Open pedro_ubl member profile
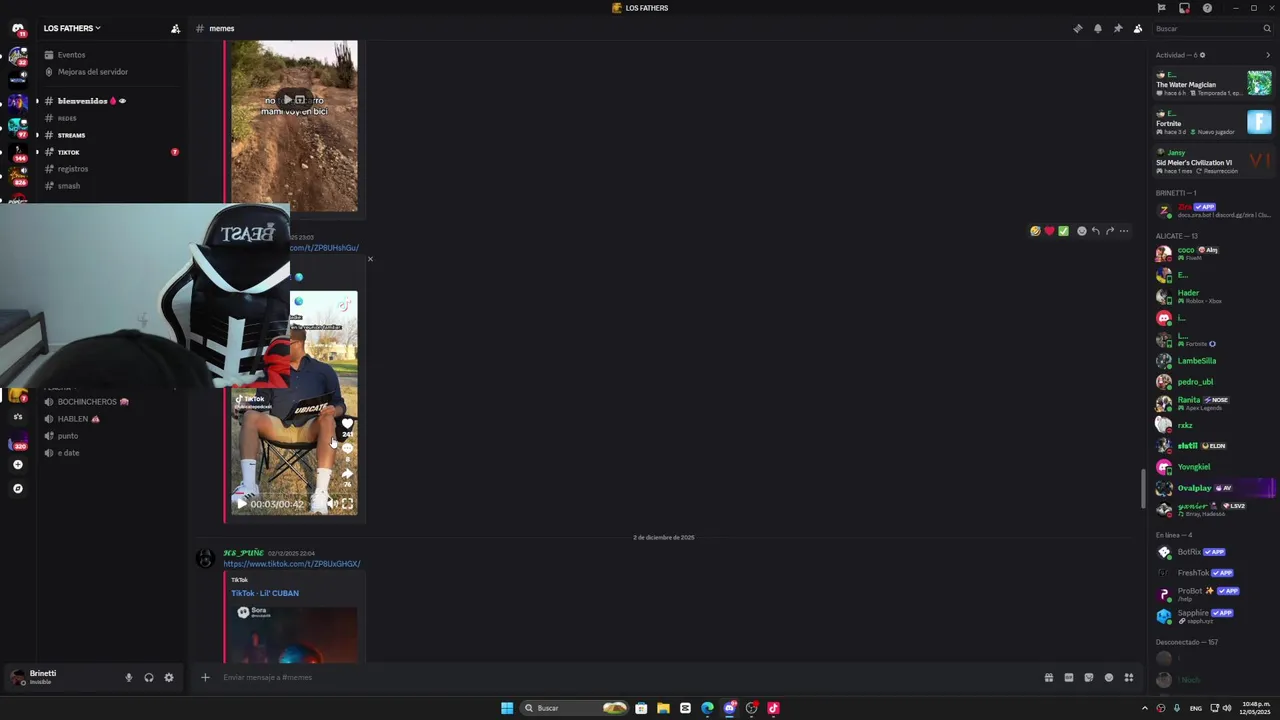Screen dimensions: 1280x720 point(1213,382)
